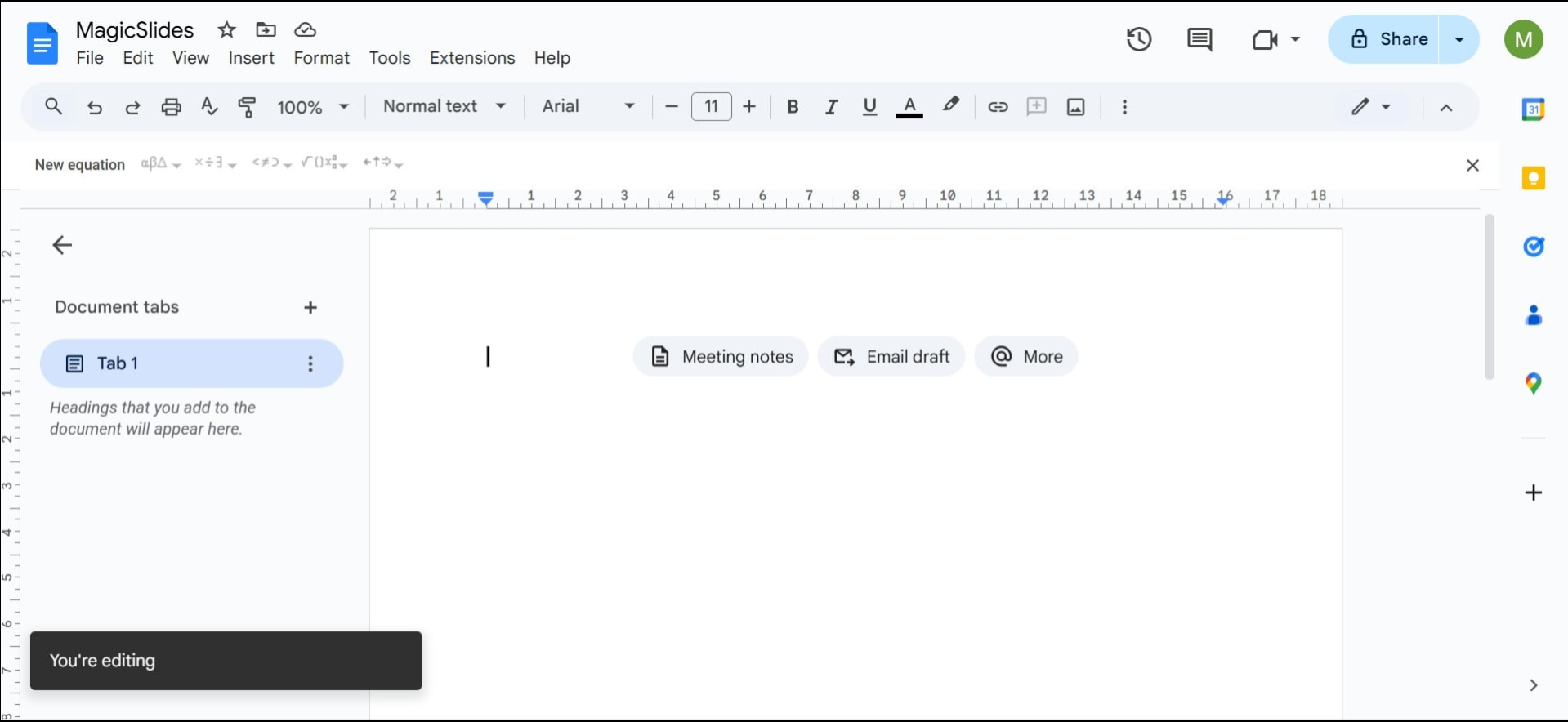The height and width of the screenshot is (722, 1568).
Task: Get add-ons with the plus icon
Action: click(1533, 492)
